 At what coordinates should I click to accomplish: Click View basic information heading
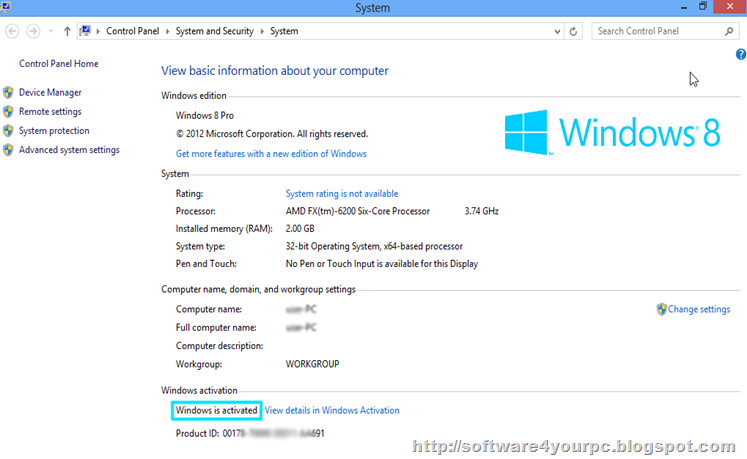click(x=275, y=71)
